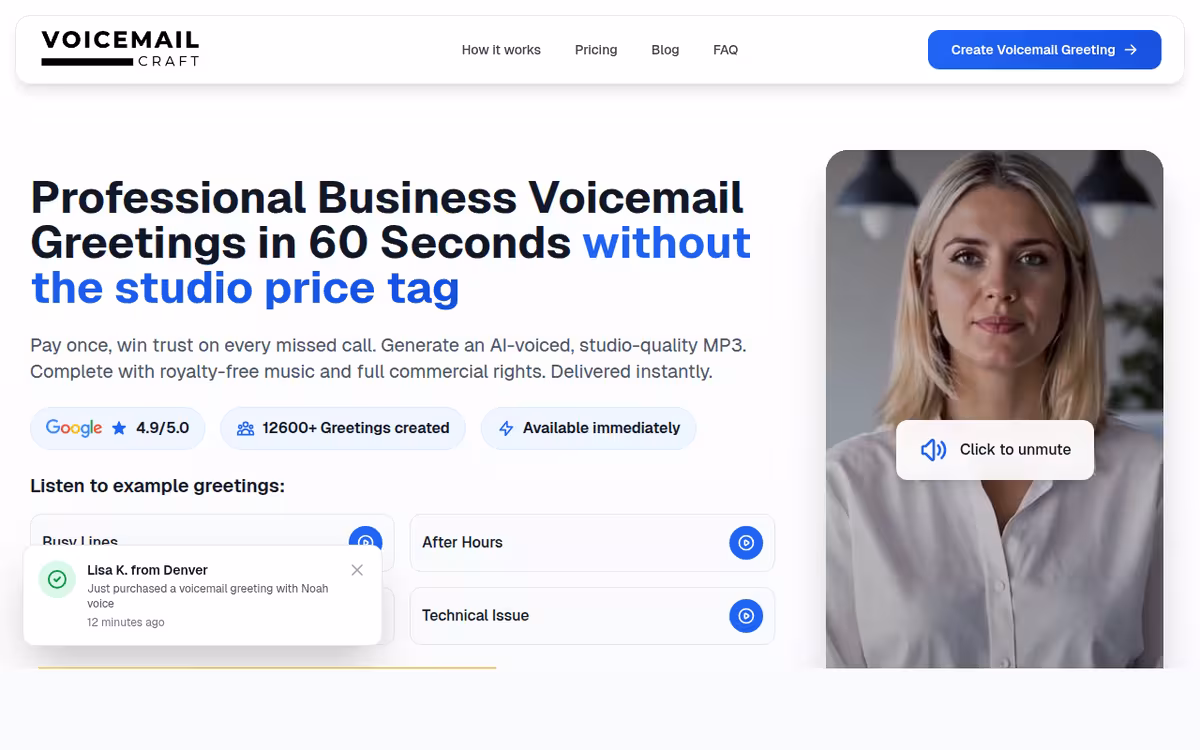Click the lightning bolt icon
The height and width of the screenshot is (750, 1200).
click(x=506, y=428)
